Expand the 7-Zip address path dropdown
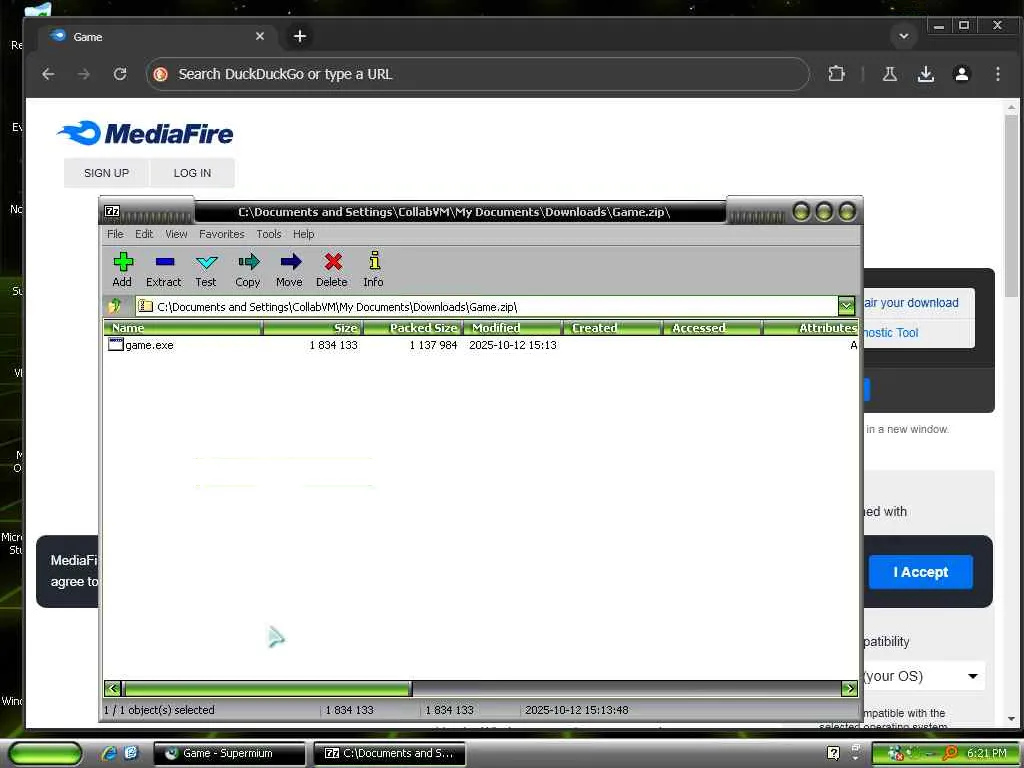 click(846, 306)
